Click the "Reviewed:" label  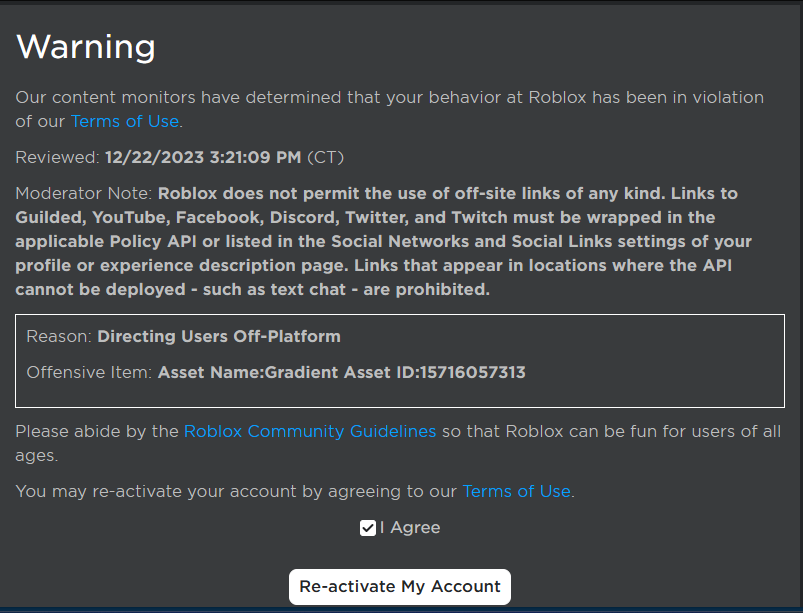(x=57, y=157)
